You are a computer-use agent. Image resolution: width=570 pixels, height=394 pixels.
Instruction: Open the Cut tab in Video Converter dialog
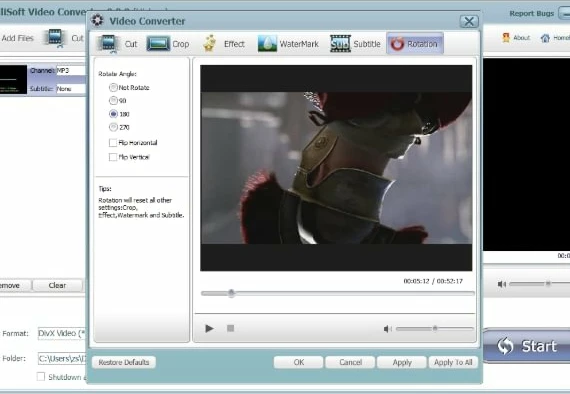118,44
